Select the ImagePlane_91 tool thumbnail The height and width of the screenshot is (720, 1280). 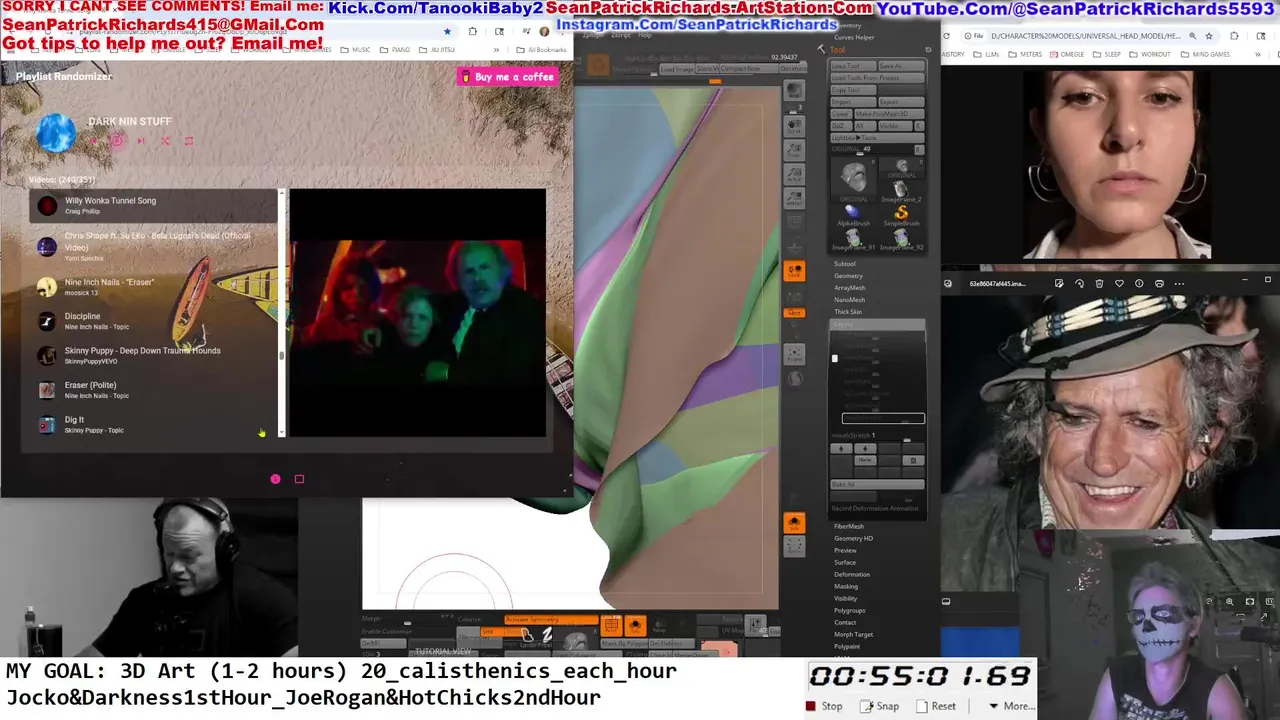tap(853, 238)
